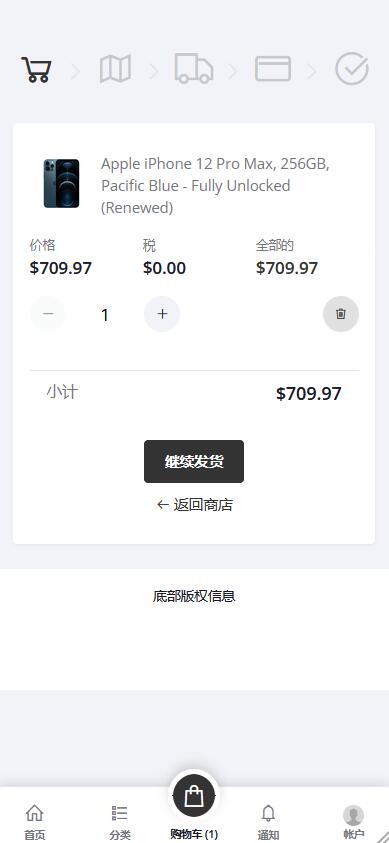Decrease quantity with minus button
This screenshot has width=389, height=843.
[48, 313]
